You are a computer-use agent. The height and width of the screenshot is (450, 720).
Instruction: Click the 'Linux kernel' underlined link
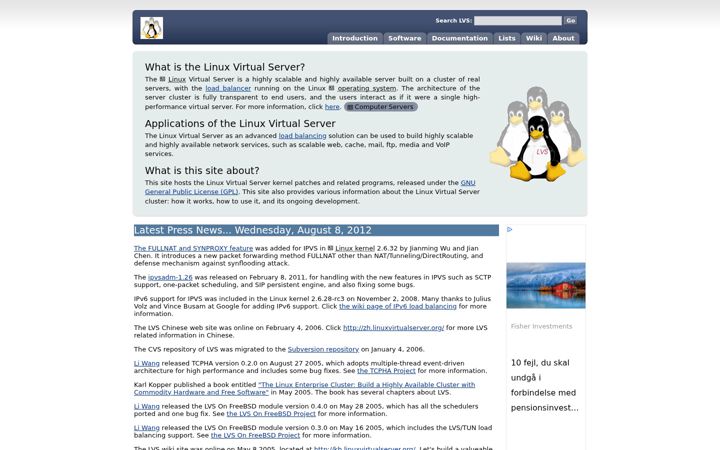[x=355, y=248]
